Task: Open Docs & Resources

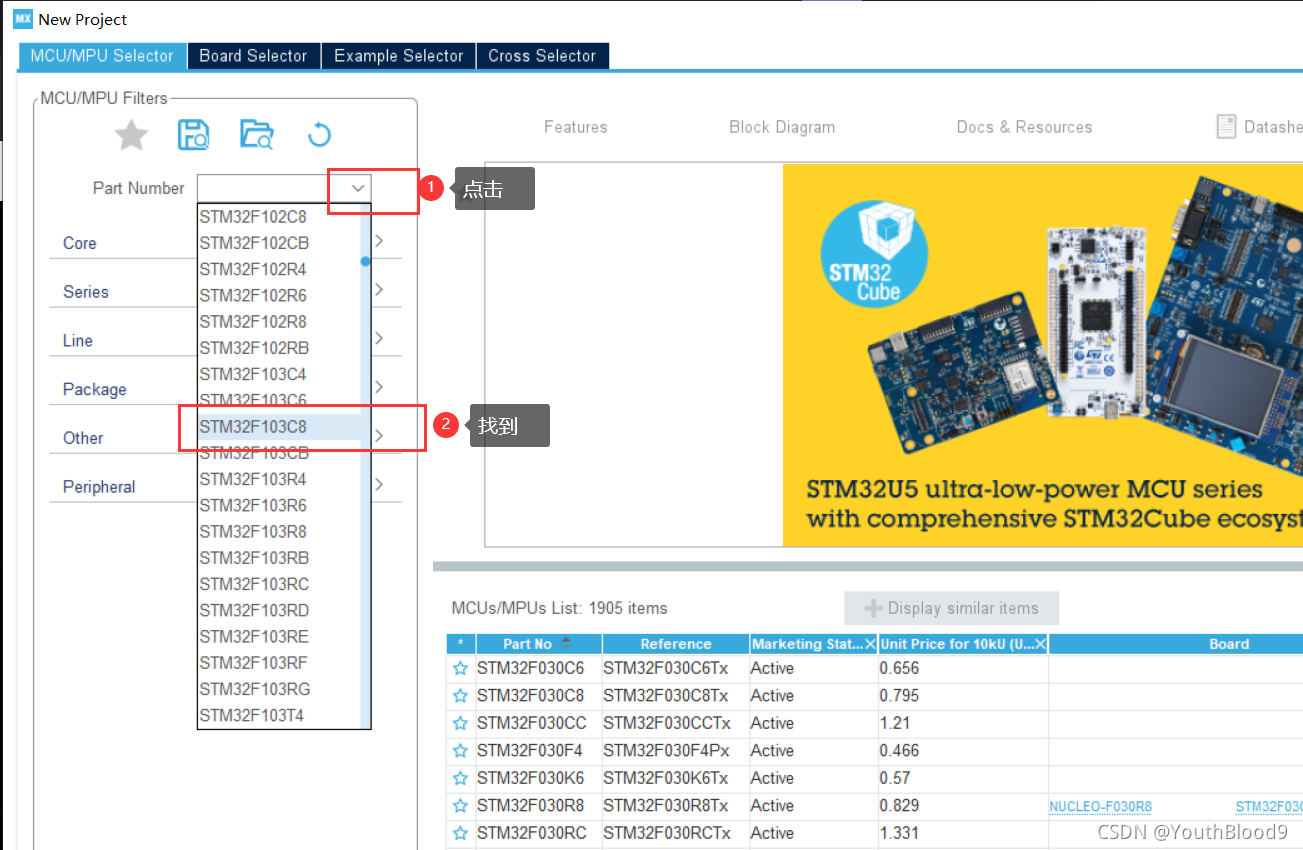Action: tap(1024, 127)
